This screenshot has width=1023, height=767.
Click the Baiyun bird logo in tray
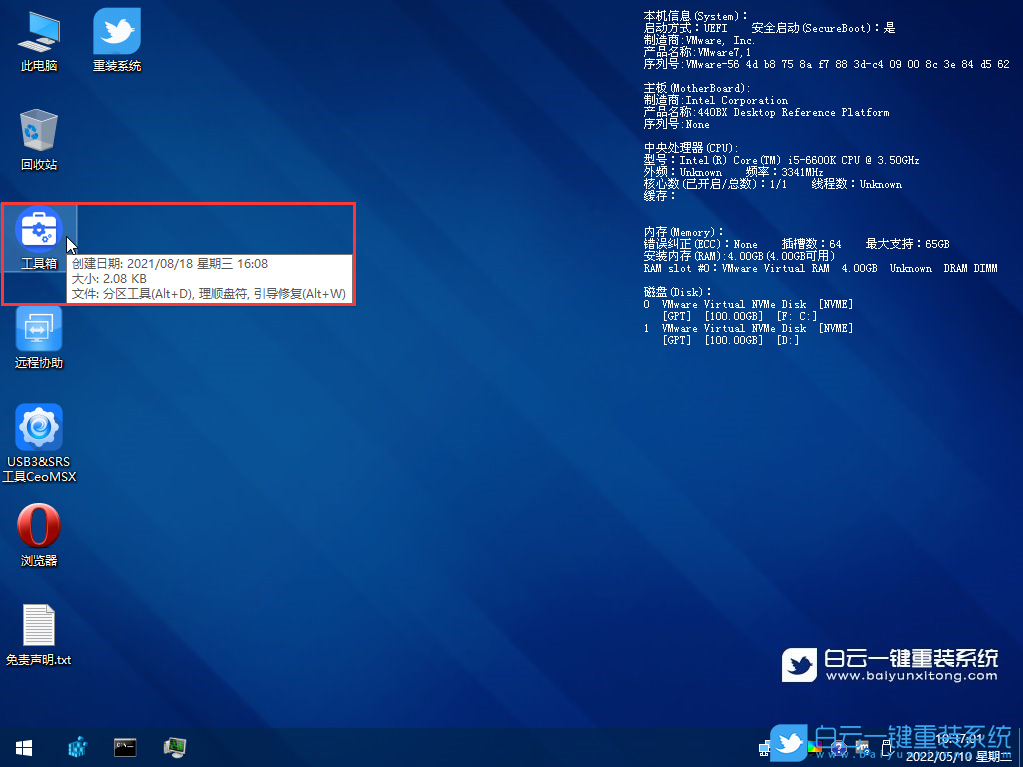[789, 745]
